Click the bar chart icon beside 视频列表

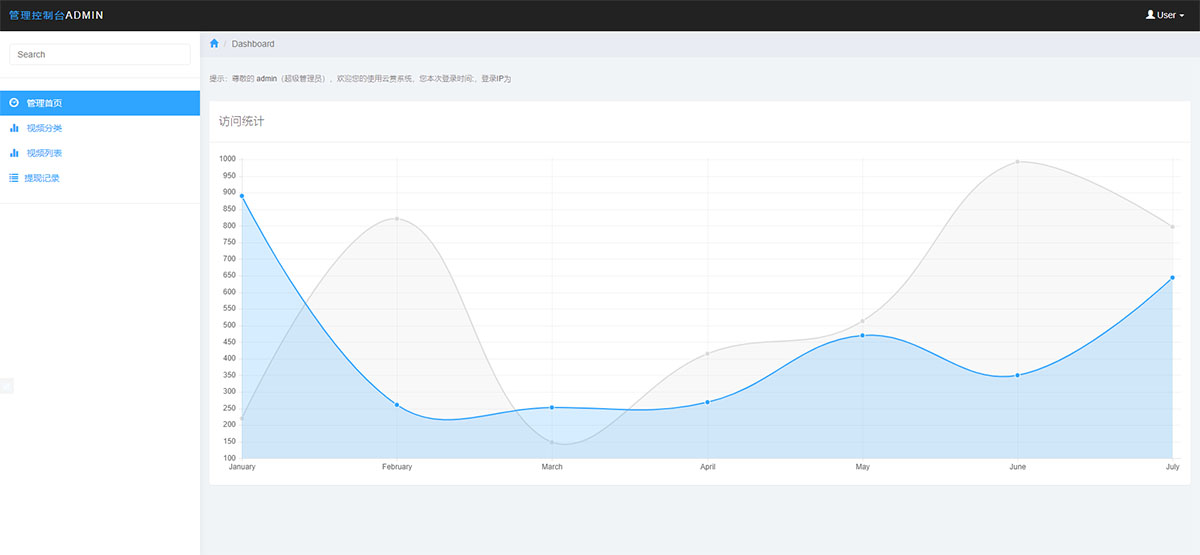point(14,153)
